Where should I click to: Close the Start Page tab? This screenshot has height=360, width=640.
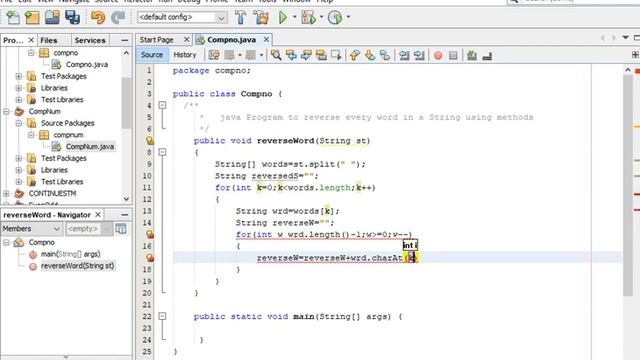click(x=187, y=39)
